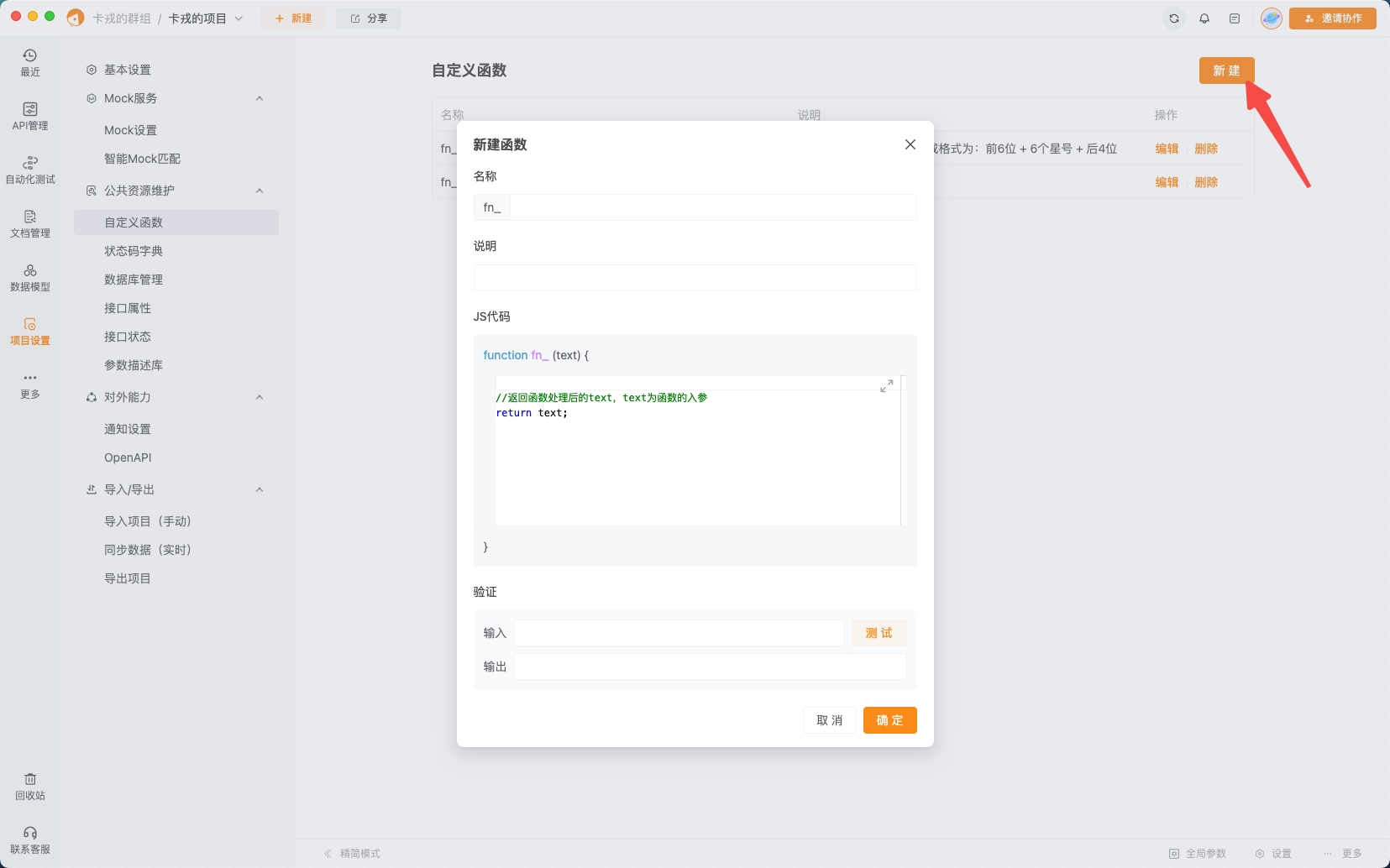The image size is (1390, 868).
Task: Open the 卡戎的项目 project dropdown
Action: 206,18
